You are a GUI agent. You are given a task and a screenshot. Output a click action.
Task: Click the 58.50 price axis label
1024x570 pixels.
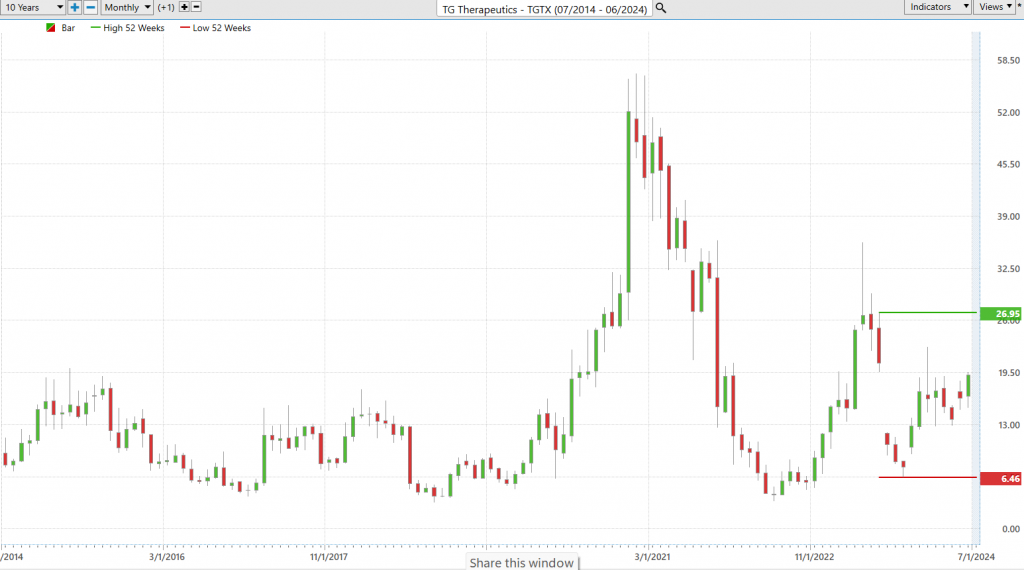point(1008,60)
